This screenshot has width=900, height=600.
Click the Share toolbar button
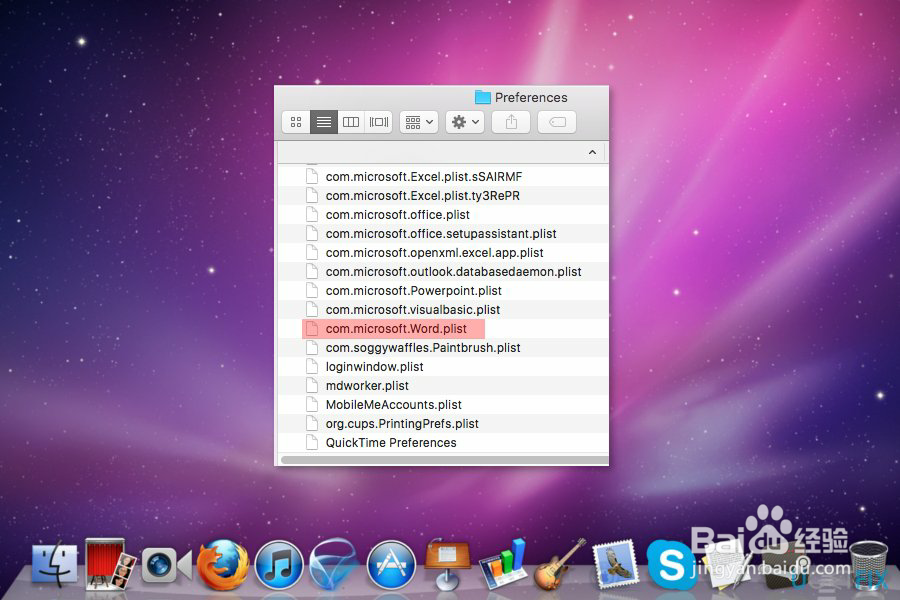511,122
